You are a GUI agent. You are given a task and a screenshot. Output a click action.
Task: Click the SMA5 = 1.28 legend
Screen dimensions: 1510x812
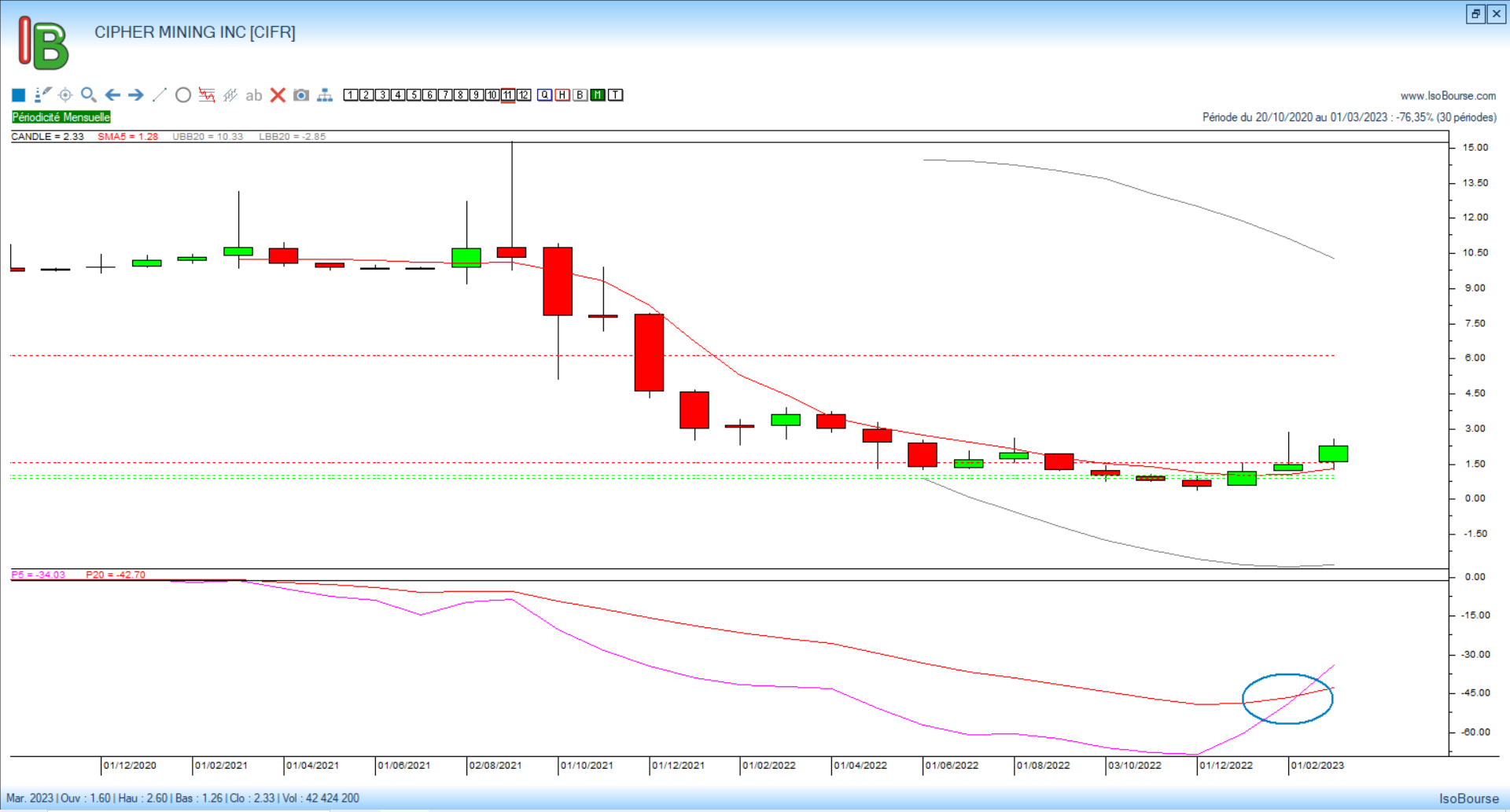(128, 137)
